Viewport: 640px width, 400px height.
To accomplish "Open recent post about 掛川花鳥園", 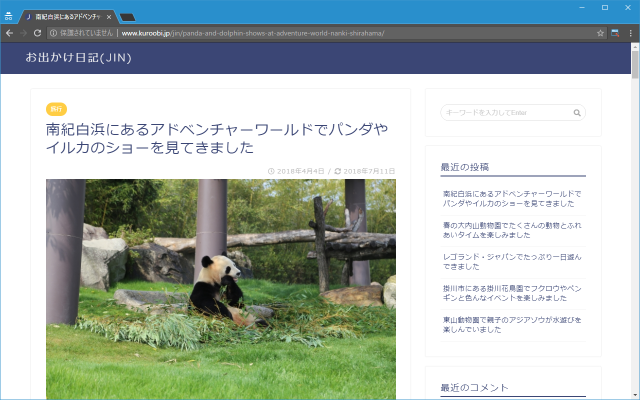I will coord(511,293).
